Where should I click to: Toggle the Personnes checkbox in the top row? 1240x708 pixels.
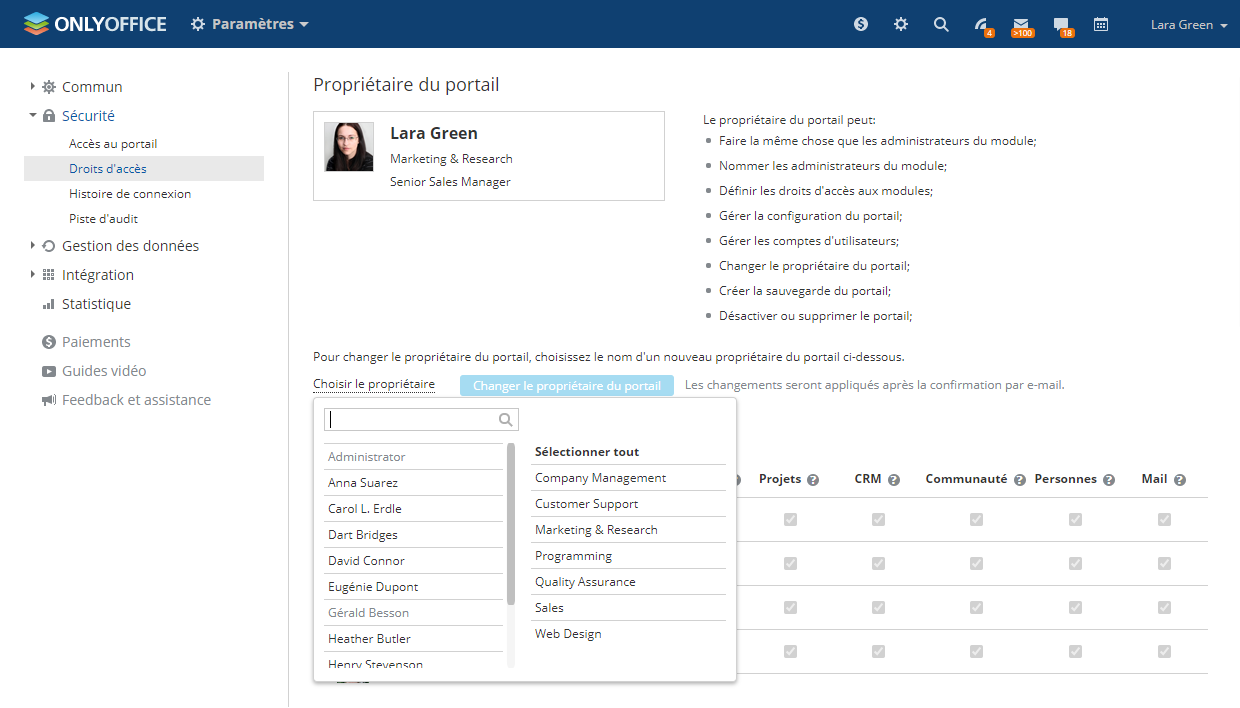coord(1075,520)
